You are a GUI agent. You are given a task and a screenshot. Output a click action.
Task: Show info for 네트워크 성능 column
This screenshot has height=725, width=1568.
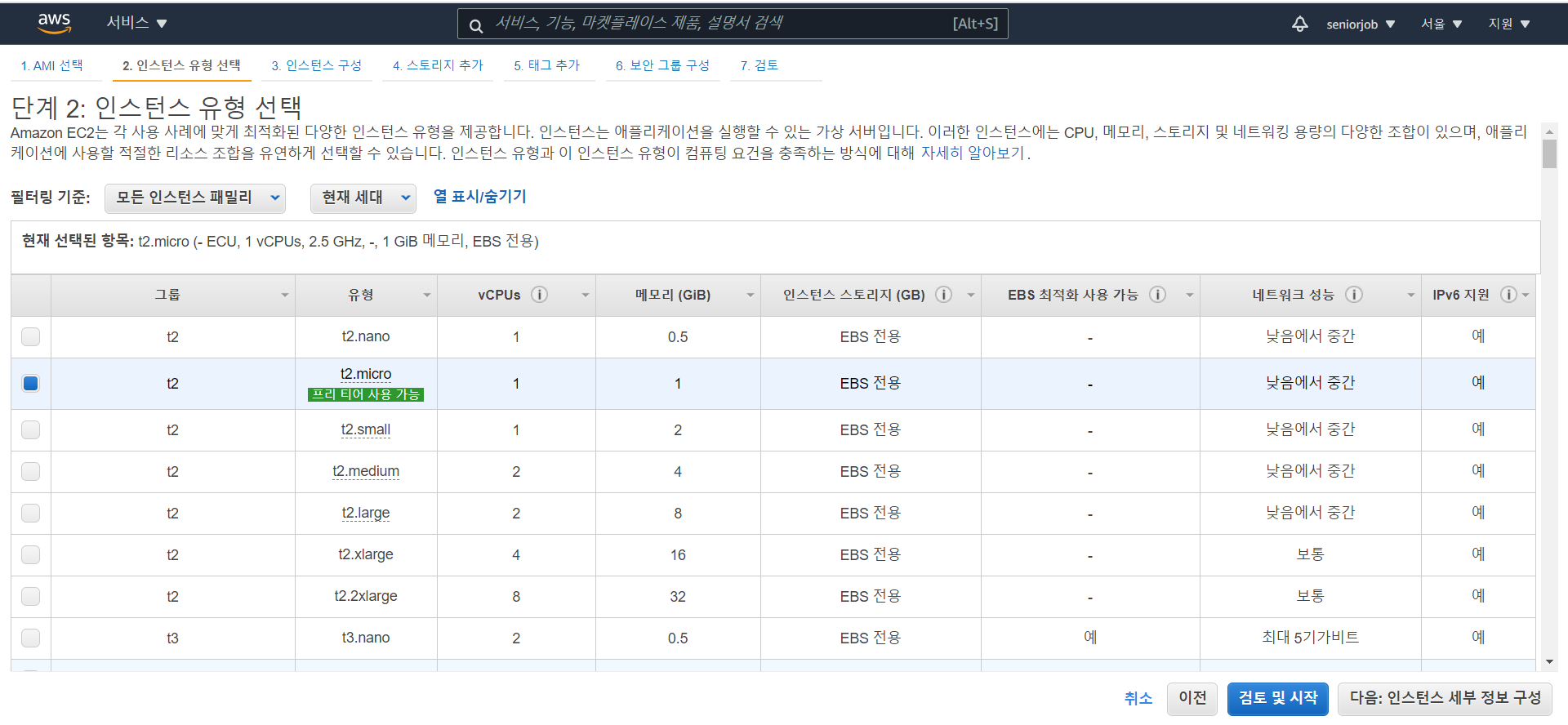(1354, 295)
